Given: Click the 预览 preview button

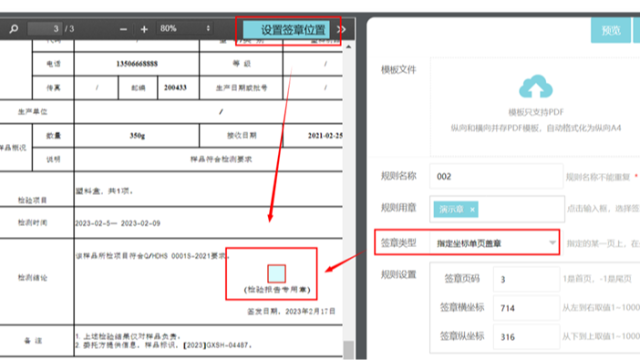Looking at the screenshot, I should coord(611,30).
